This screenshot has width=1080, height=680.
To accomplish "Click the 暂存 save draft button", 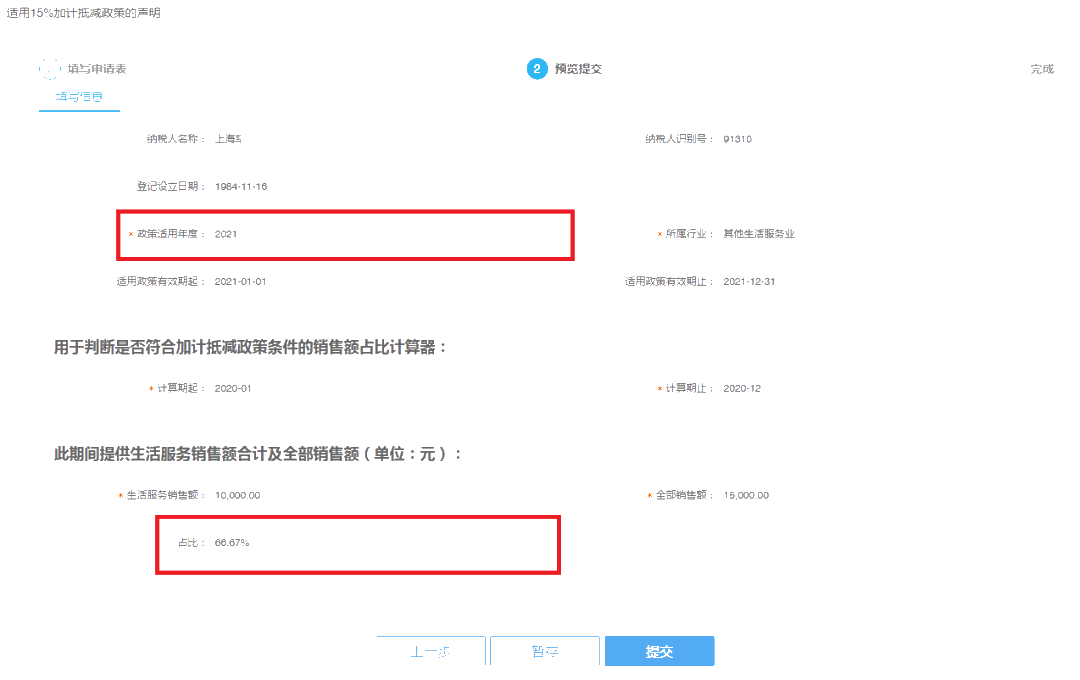I will pyautogui.click(x=545, y=650).
